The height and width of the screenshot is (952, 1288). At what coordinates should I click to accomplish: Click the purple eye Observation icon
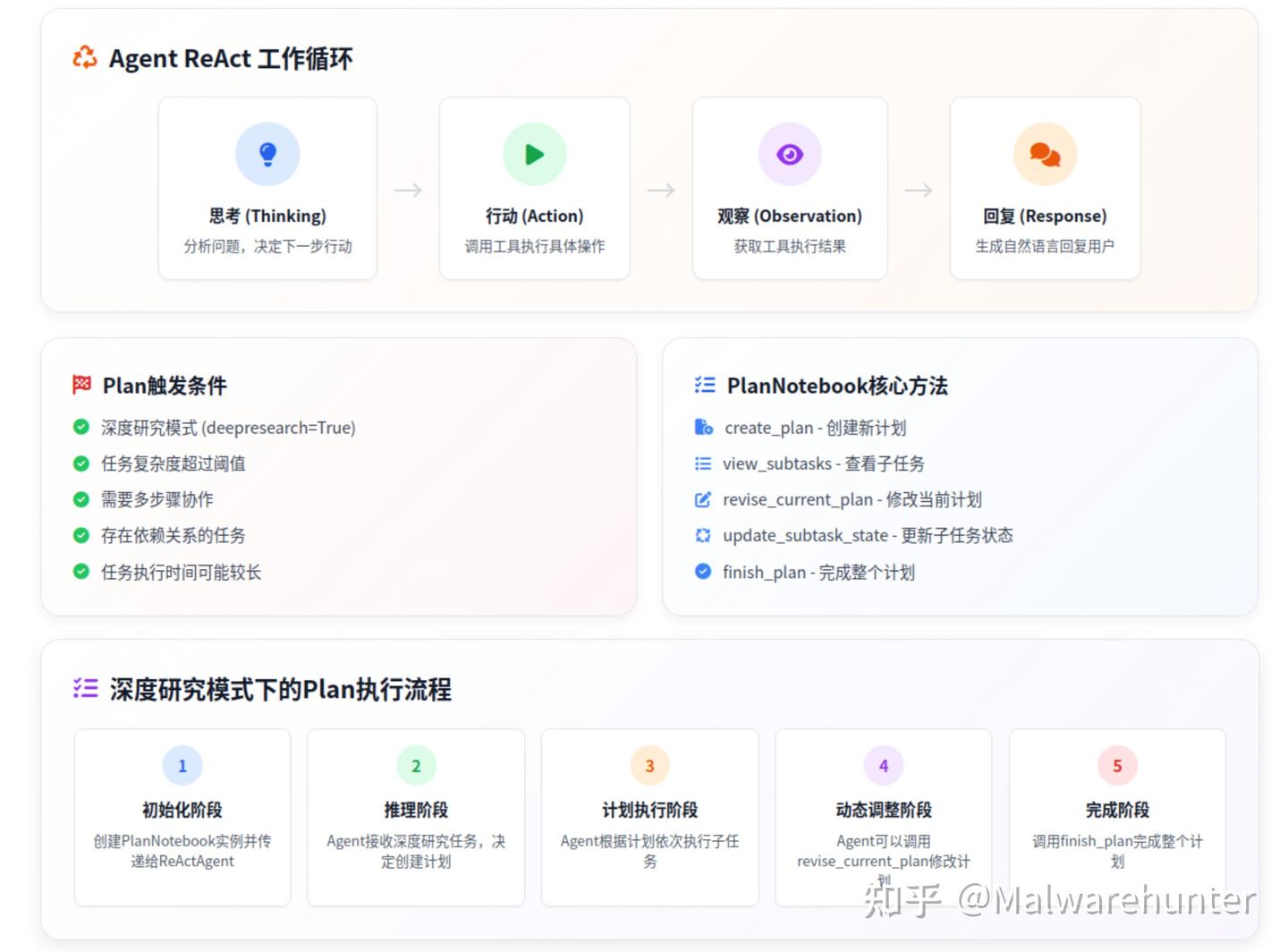pos(790,154)
